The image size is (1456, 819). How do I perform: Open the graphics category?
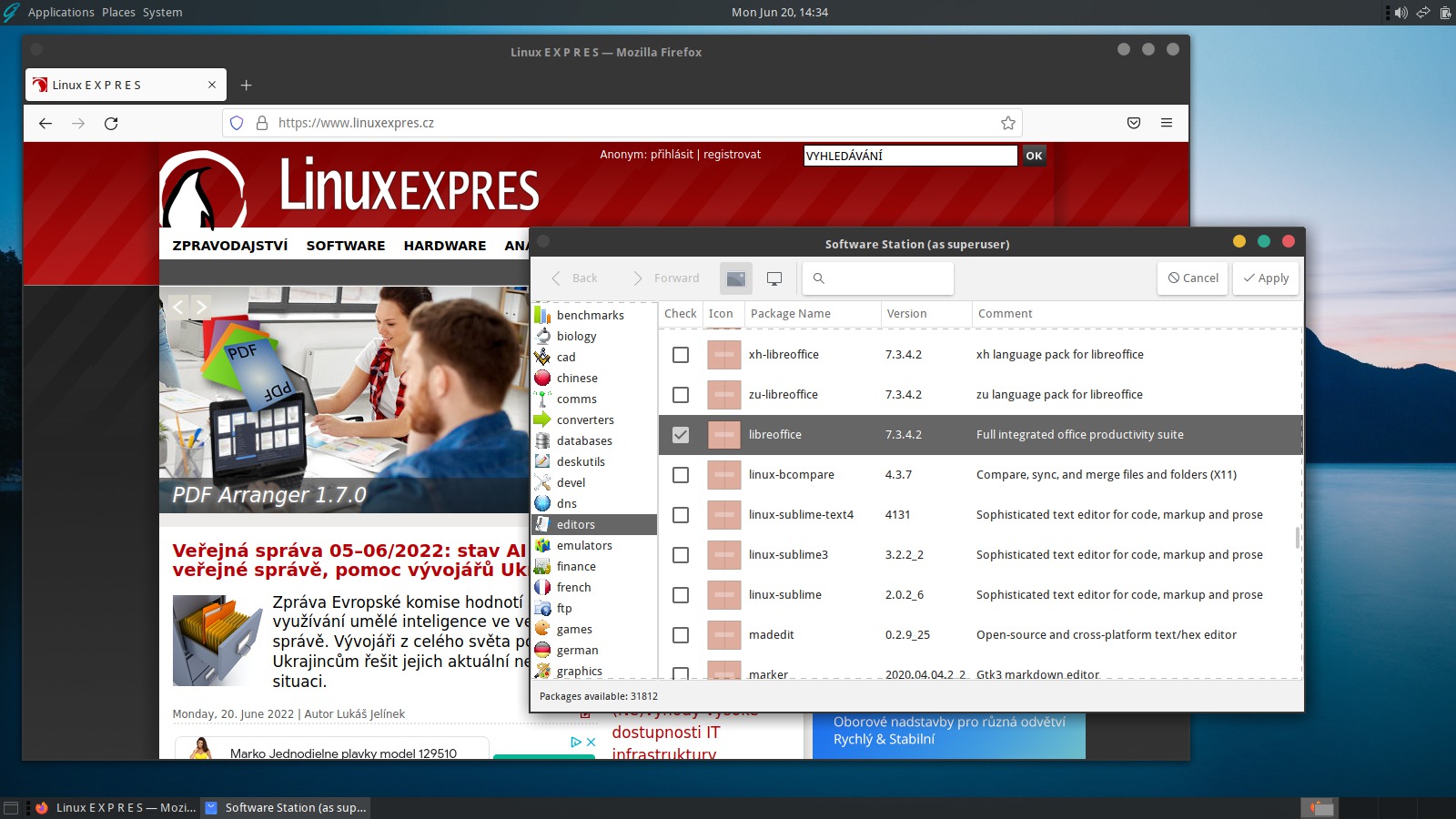point(580,671)
